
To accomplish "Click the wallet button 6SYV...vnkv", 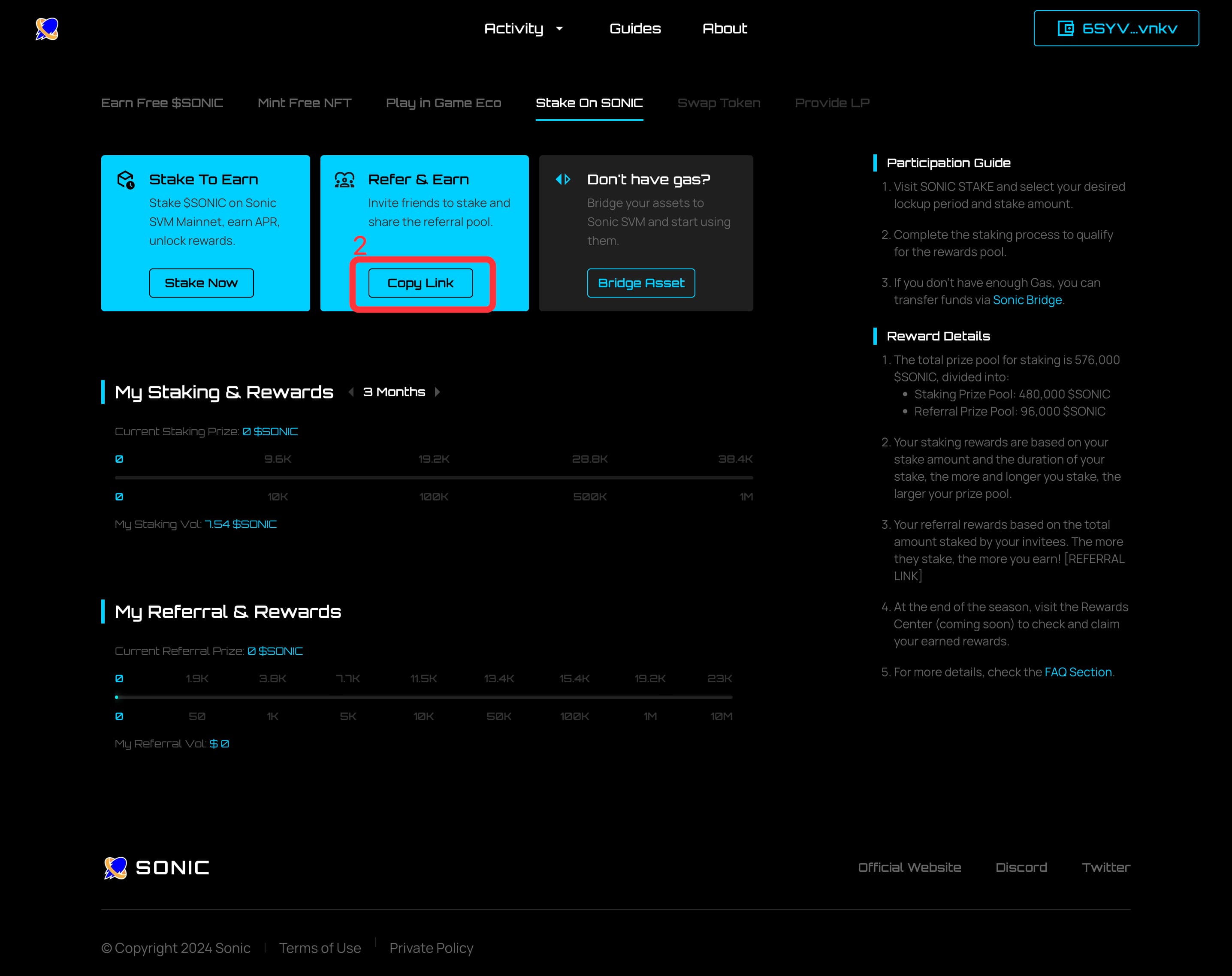I will click(x=1116, y=29).
